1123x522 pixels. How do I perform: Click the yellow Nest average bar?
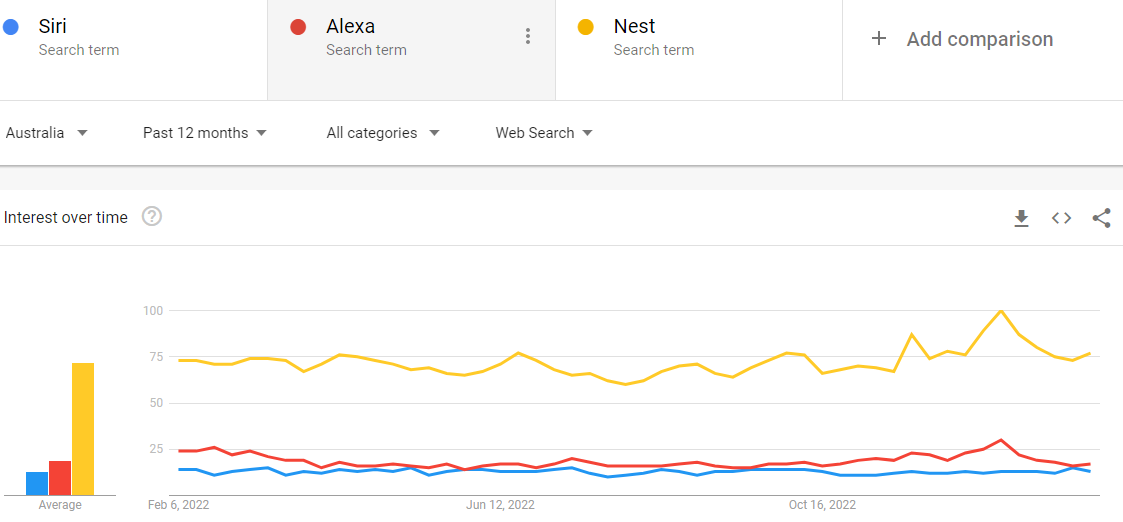[x=83, y=430]
